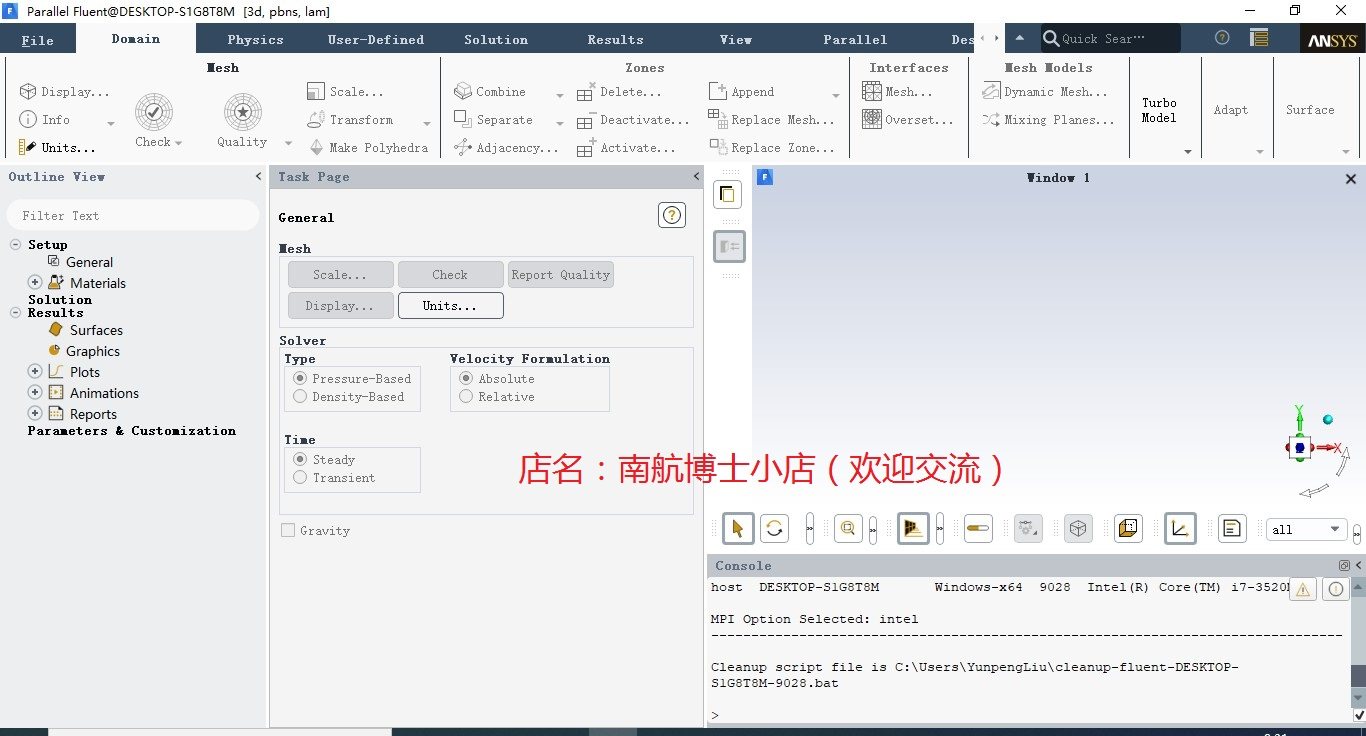Click the ribbon layout arrangement icon
1366x736 pixels.
pyautogui.click(x=1259, y=38)
